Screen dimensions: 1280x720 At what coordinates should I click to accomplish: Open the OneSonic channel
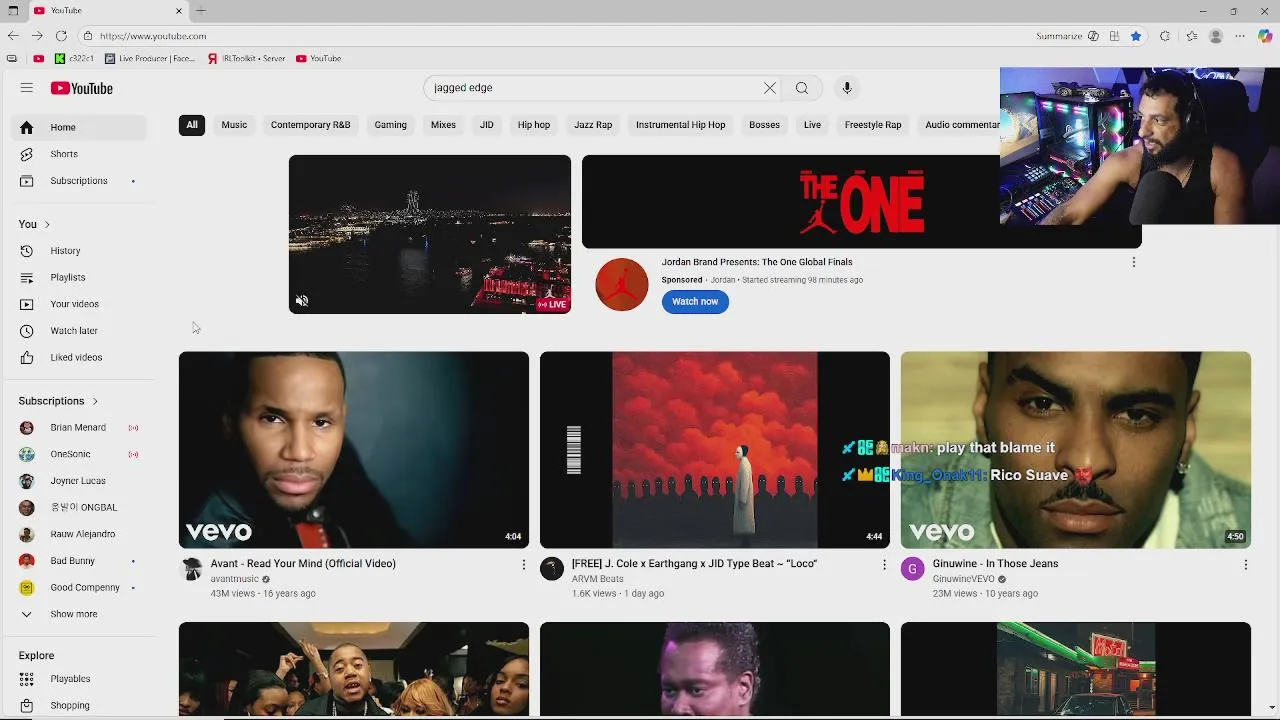point(80,454)
